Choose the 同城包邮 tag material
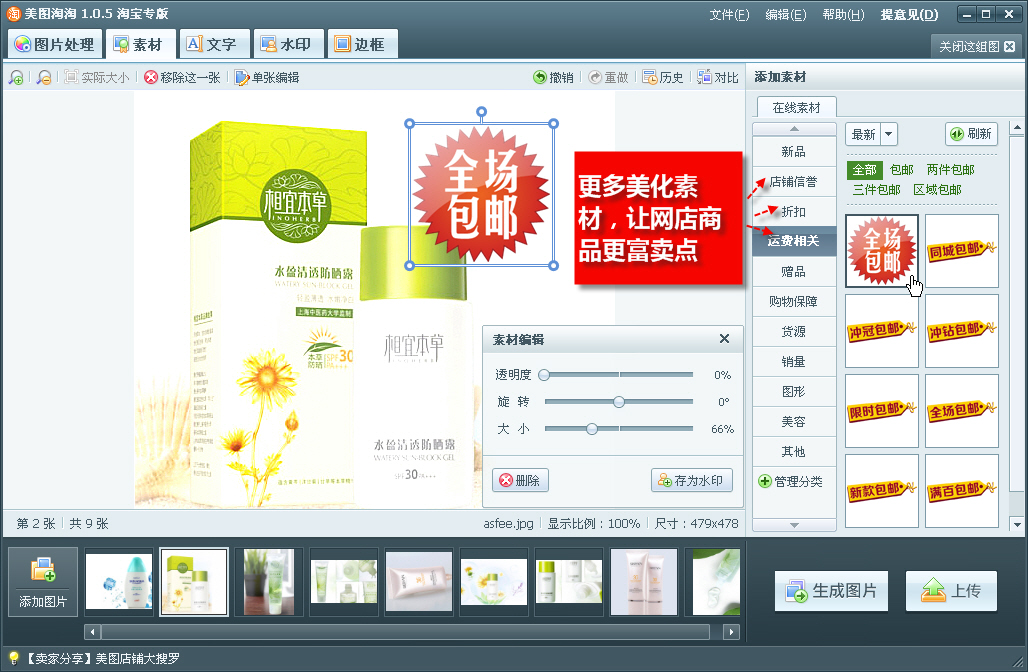The width and height of the screenshot is (1028, 672). click(962, 251)
